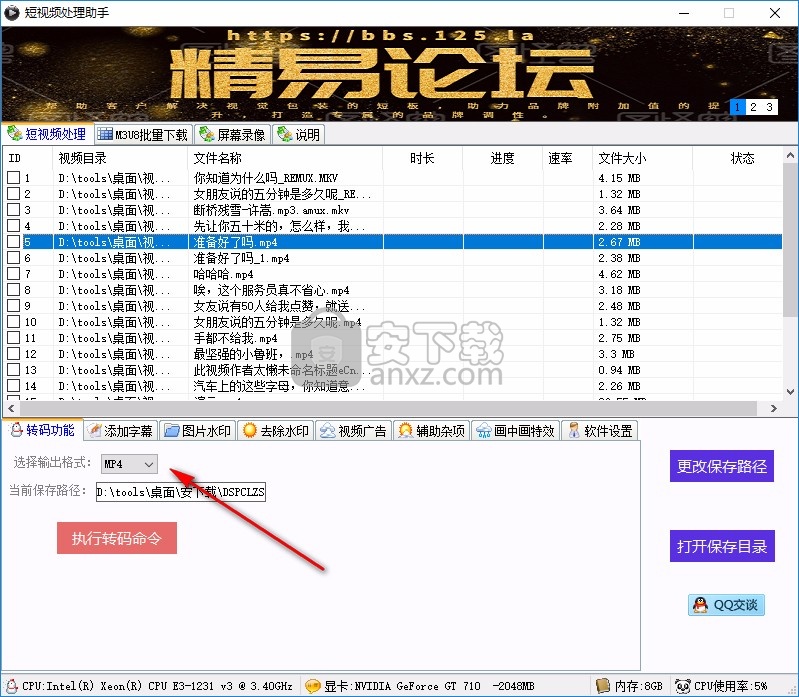This screenshot has height=697, width=799.
Task: Click horizontal scroll left arrow
Action: click(11, 409)
